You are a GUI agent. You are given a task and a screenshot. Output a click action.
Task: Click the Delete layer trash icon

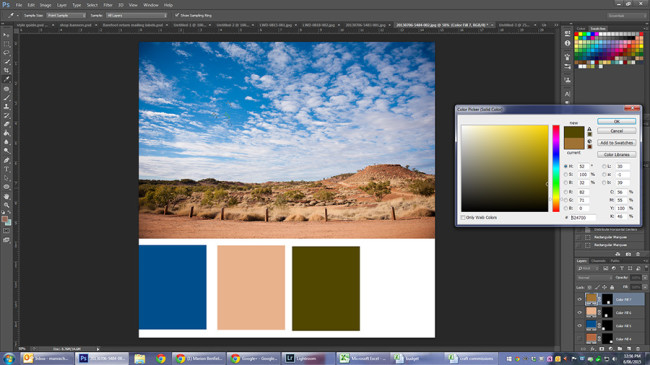638,349
